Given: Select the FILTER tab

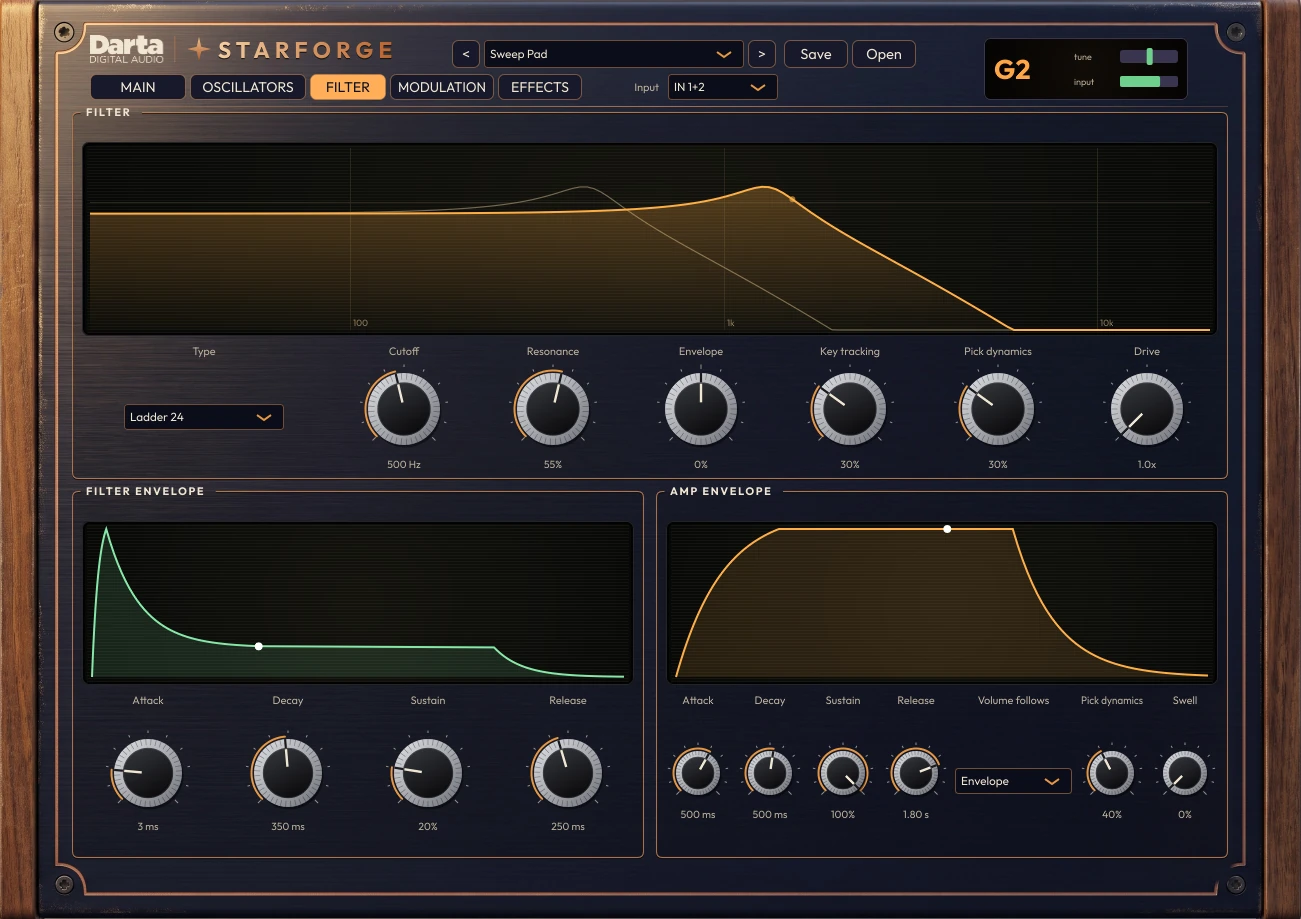Looking at the screenshot, I should 348,87.
